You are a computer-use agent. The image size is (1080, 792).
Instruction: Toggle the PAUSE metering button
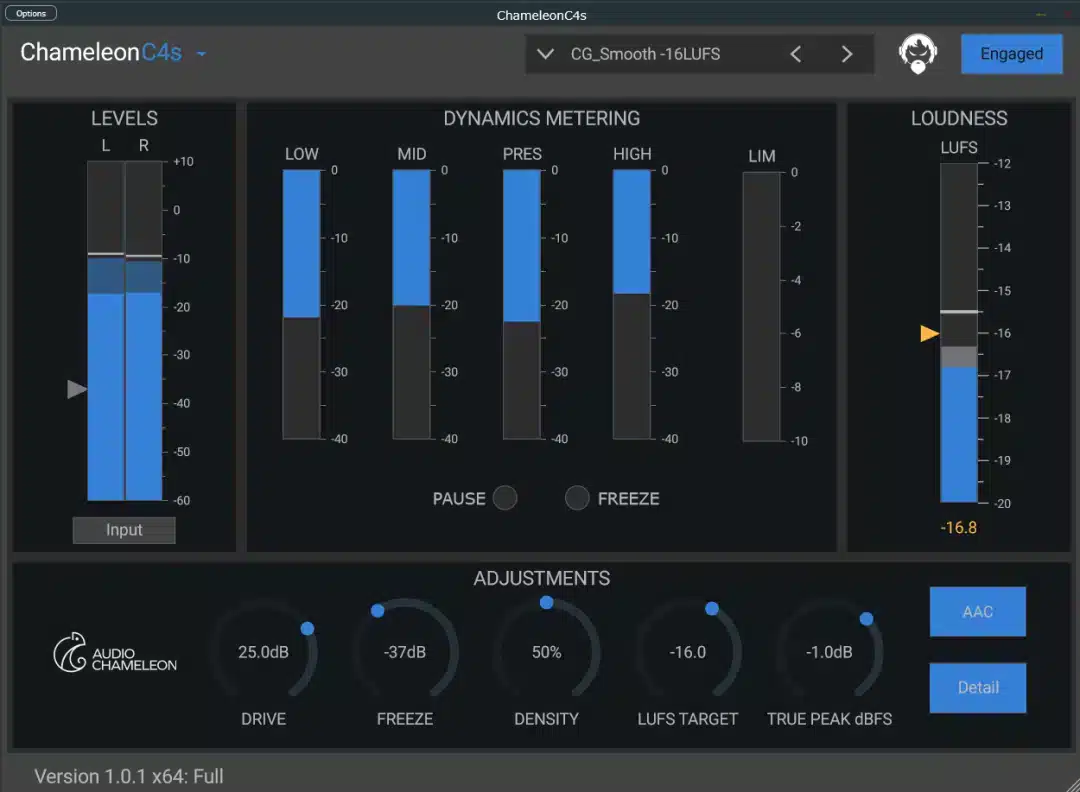pyautogui.click(x=505, y=498)
